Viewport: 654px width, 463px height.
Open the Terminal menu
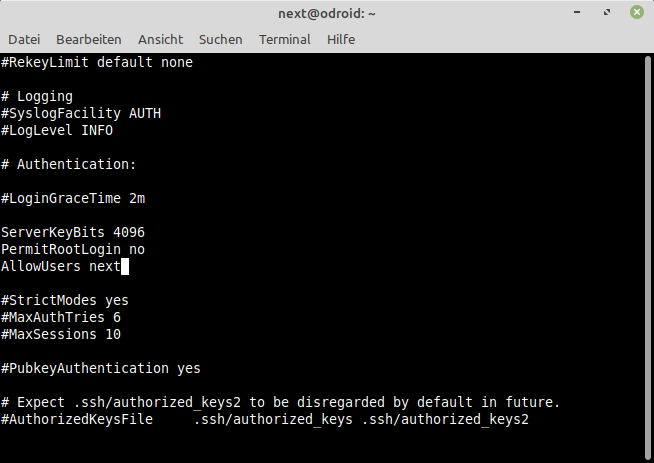point(285,39)
